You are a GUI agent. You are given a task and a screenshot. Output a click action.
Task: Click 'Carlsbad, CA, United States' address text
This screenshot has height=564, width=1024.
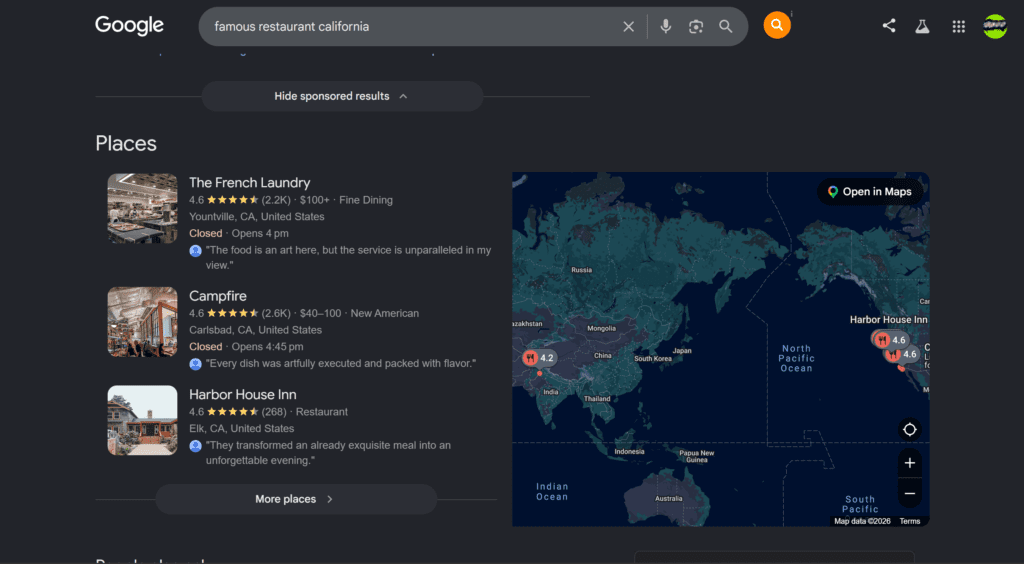tap(255, 330)
